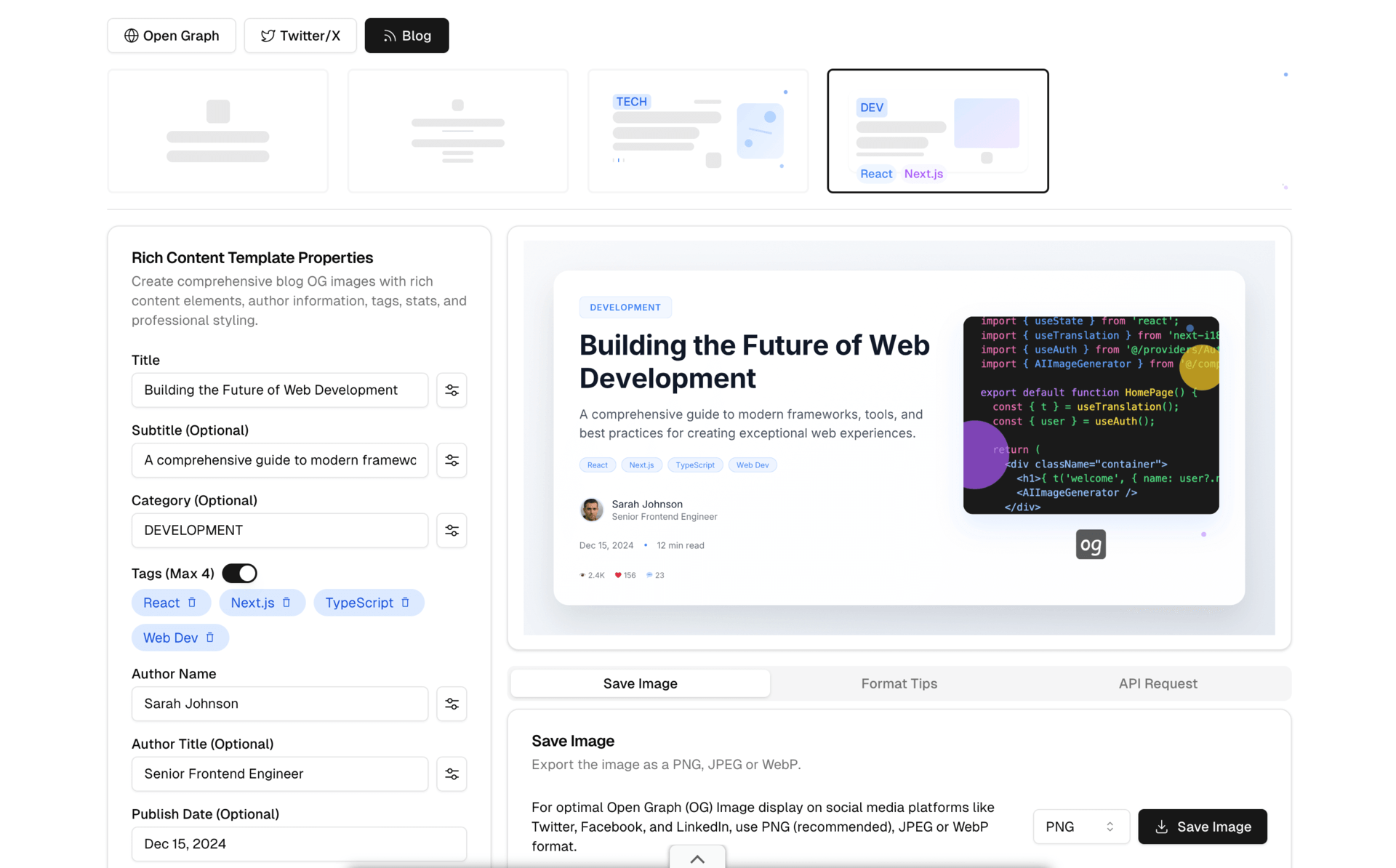This screenshot has height=868, width=1396.
Task: Click the Publish Date input field
Action: coord(299,844)
